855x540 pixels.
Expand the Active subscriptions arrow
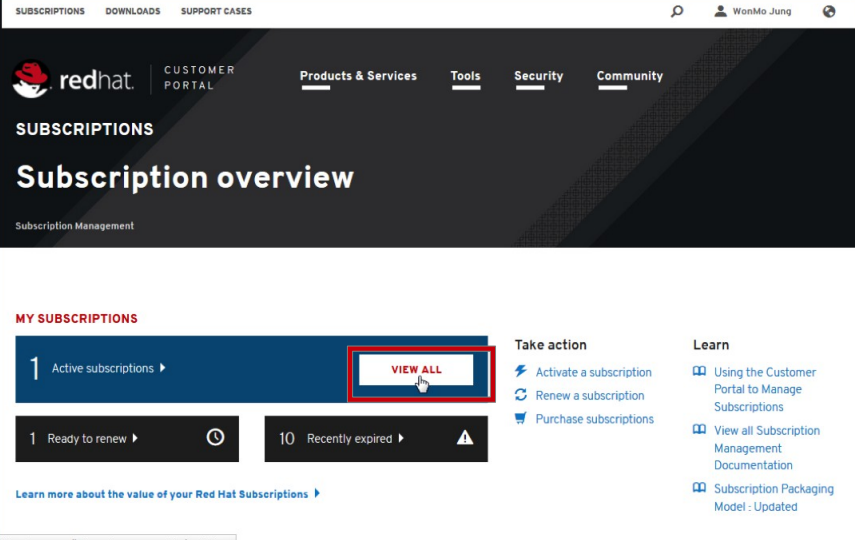(162, 368)
